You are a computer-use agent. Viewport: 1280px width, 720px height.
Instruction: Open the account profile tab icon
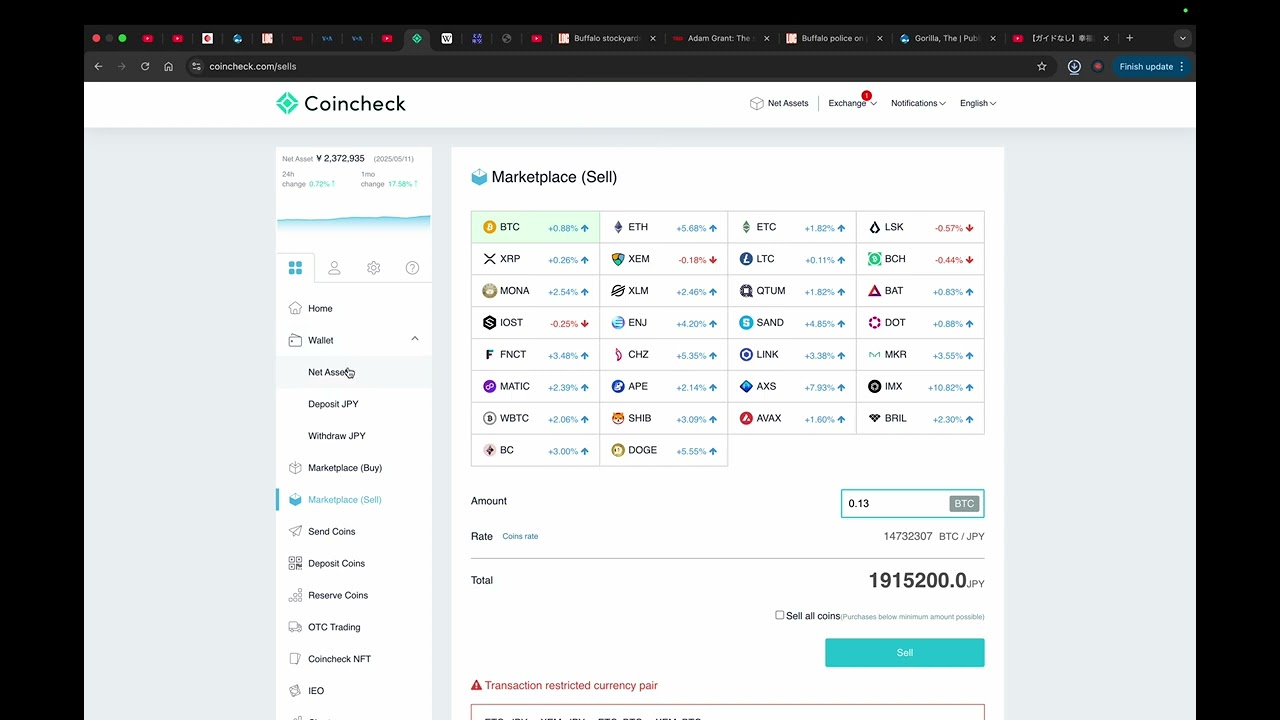tap(334, 268)
